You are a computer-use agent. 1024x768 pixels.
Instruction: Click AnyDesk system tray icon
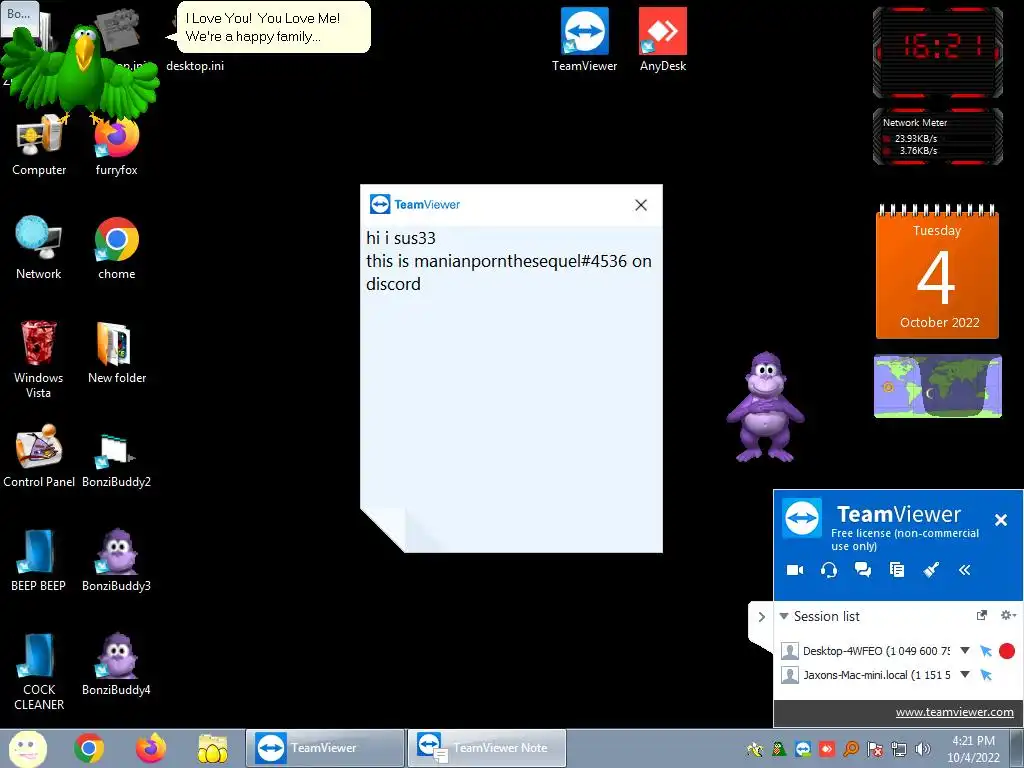pos(827,749)
